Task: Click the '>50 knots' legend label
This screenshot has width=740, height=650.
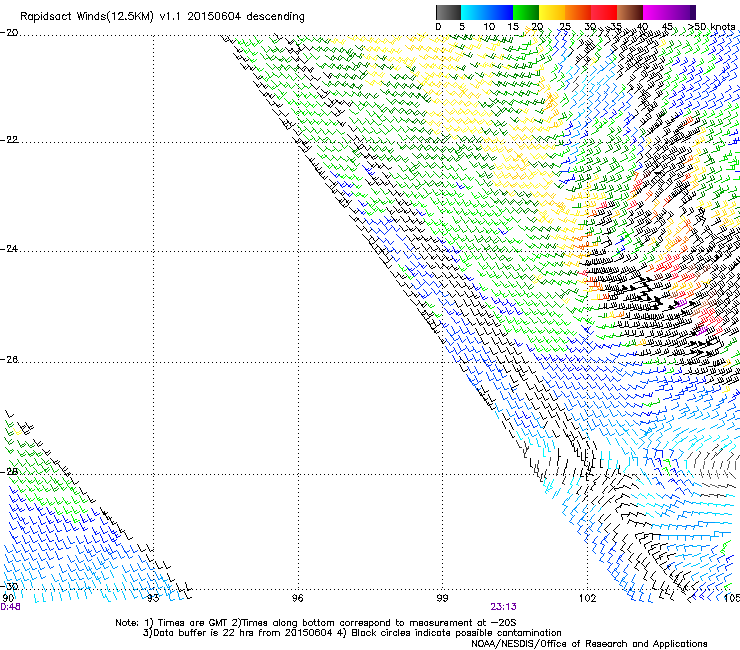Action: (x=711, y=26)
